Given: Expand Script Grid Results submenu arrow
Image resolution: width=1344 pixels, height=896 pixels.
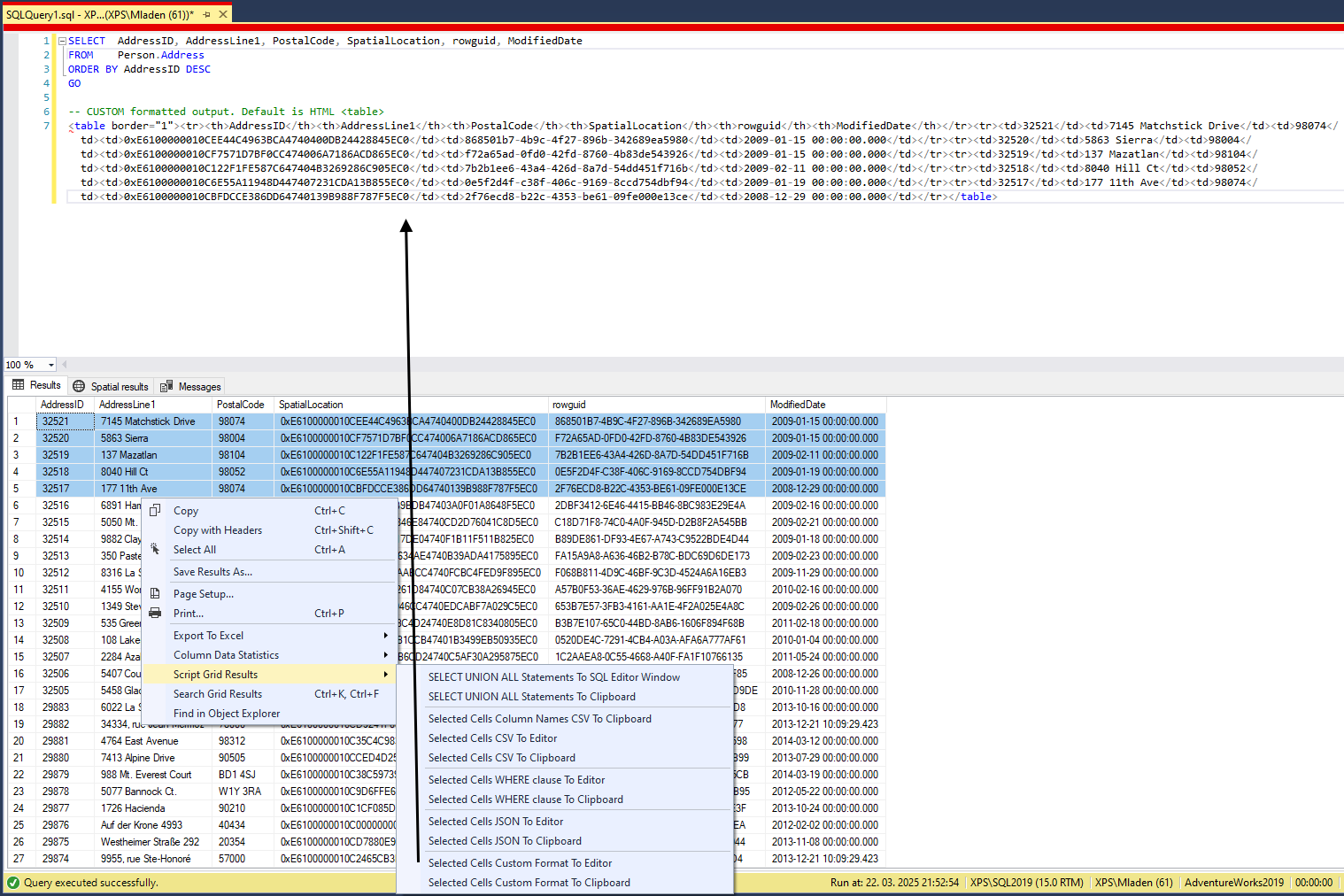Looking at the screenshot, I should click(385, 675).
